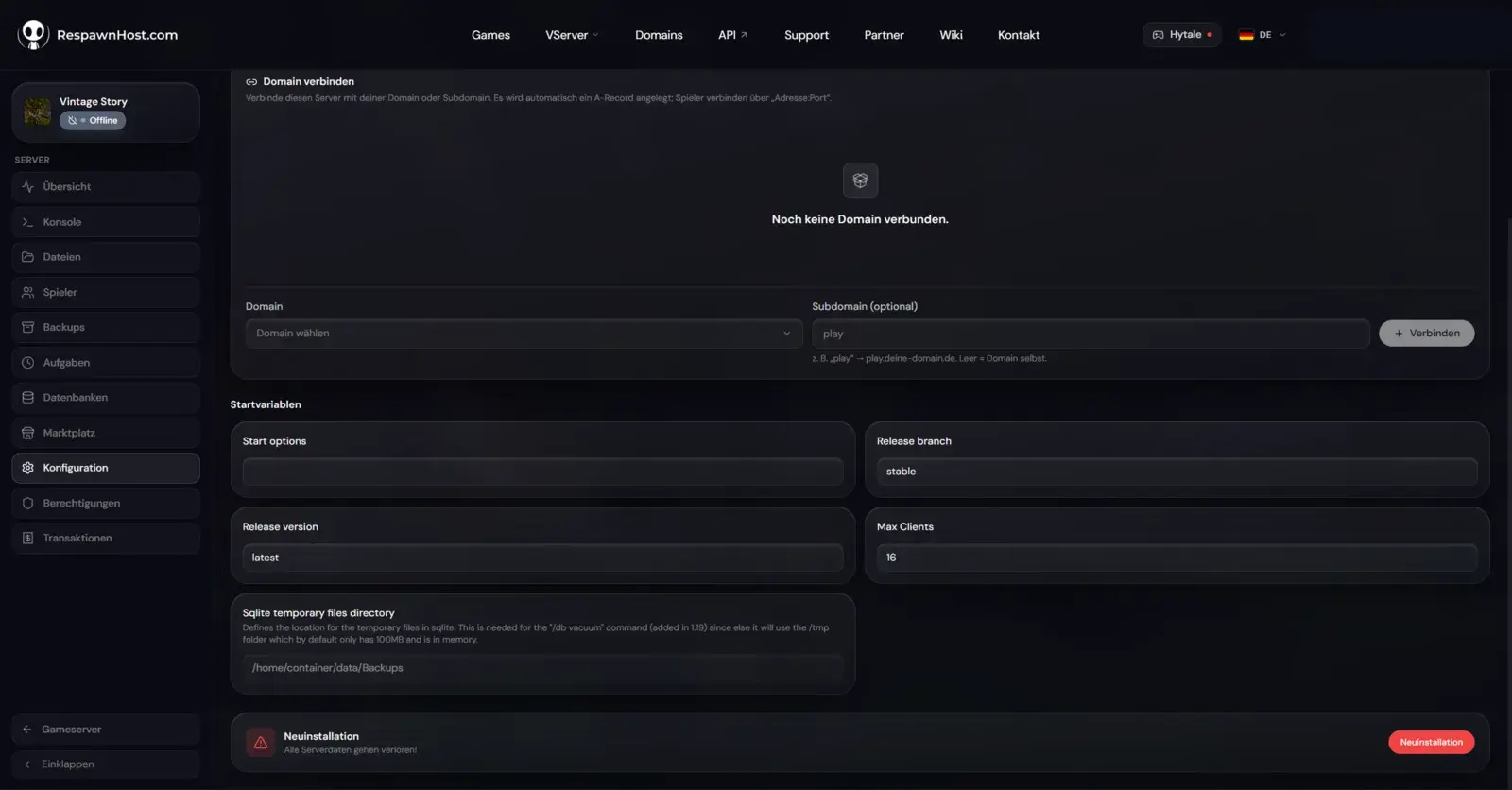Image resolution: width=1512 pixels, height=790 pixels.
Task: Open the Datenbanken sidebar item
Action: tap(106, 398)
